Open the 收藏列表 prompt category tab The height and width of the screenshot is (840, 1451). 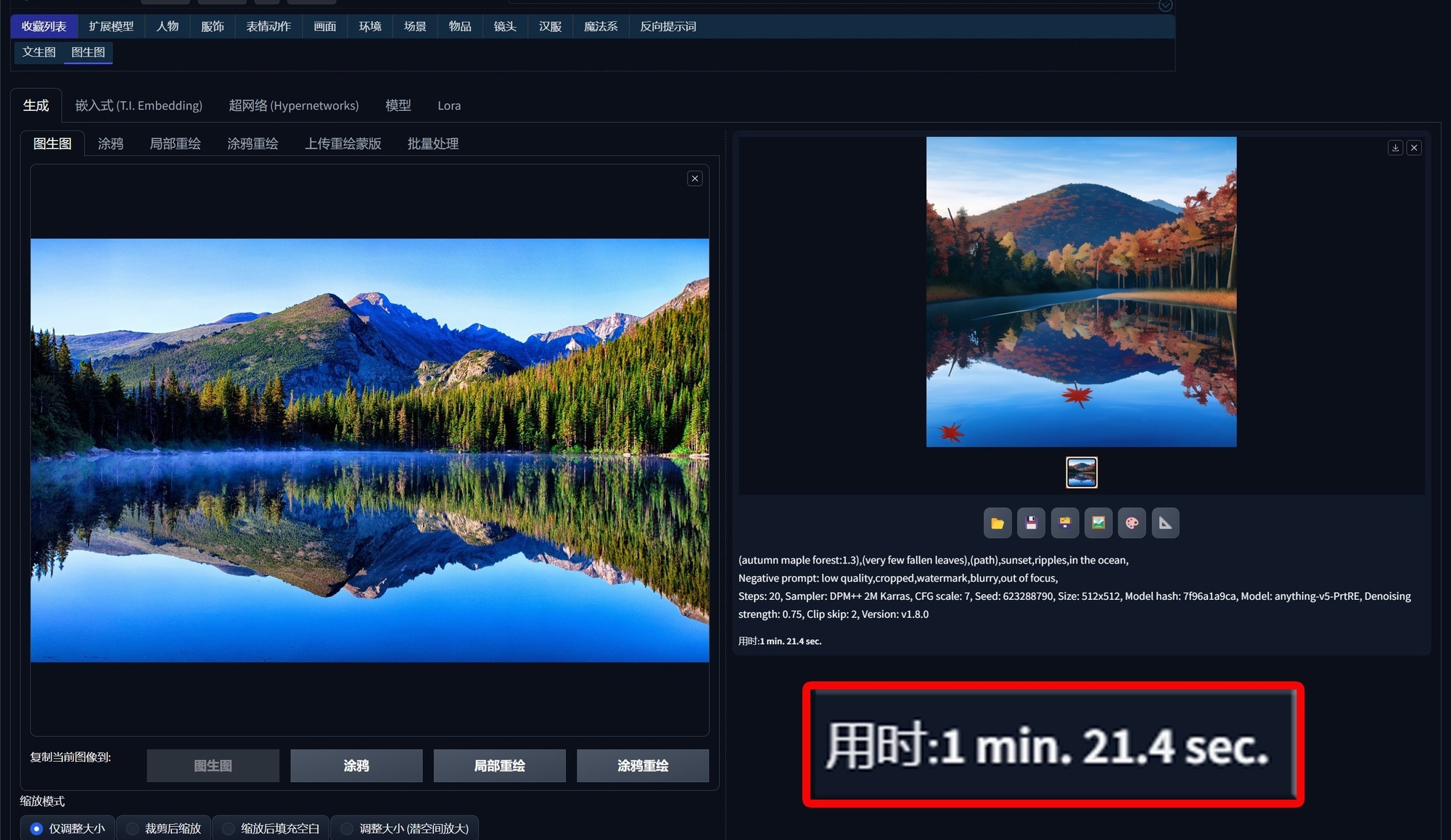44,26
